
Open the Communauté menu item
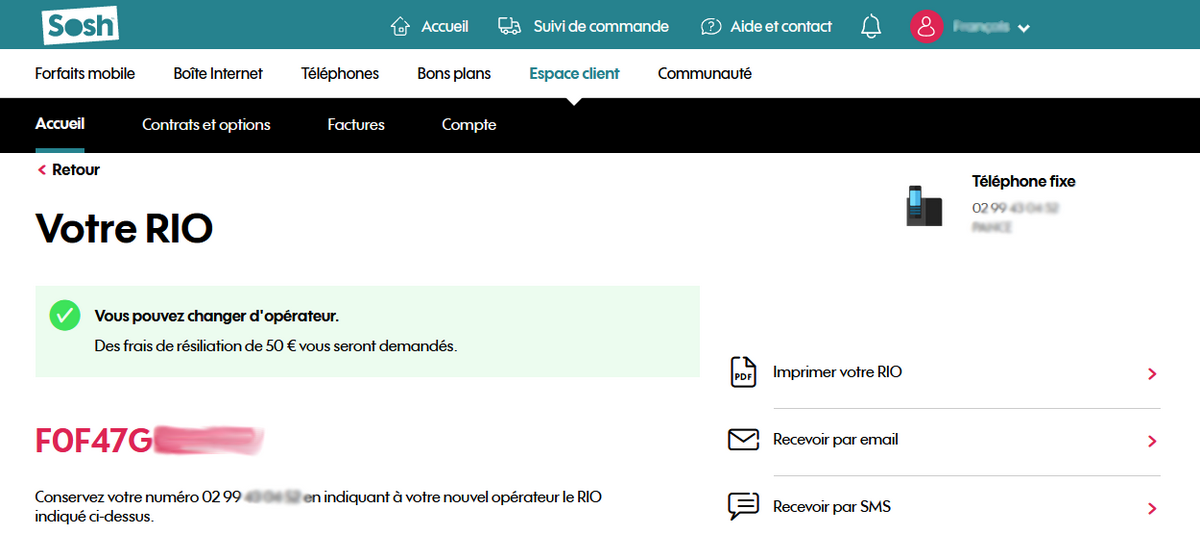[704, 73]
